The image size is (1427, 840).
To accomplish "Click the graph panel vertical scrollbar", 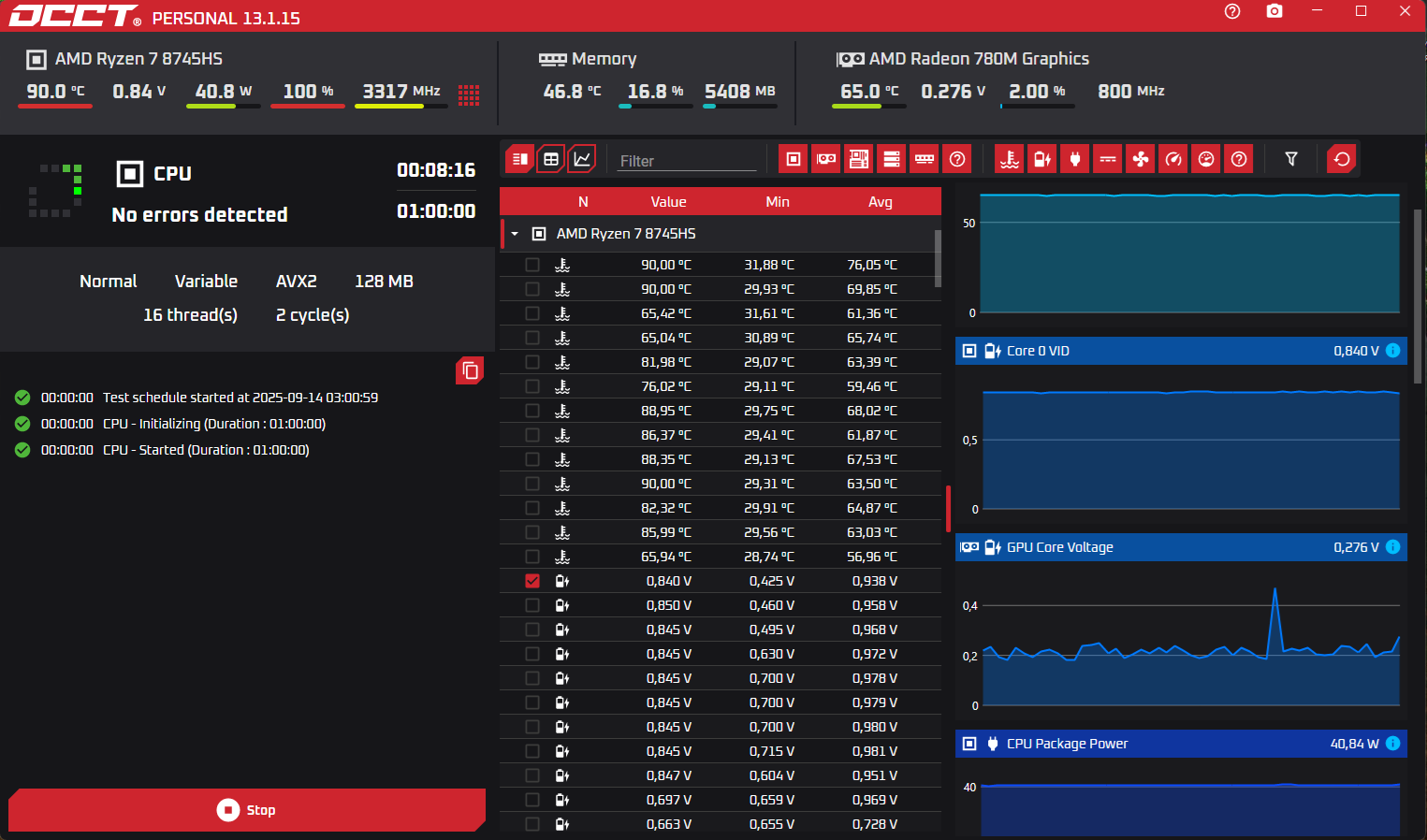I will click(1418, 296).
